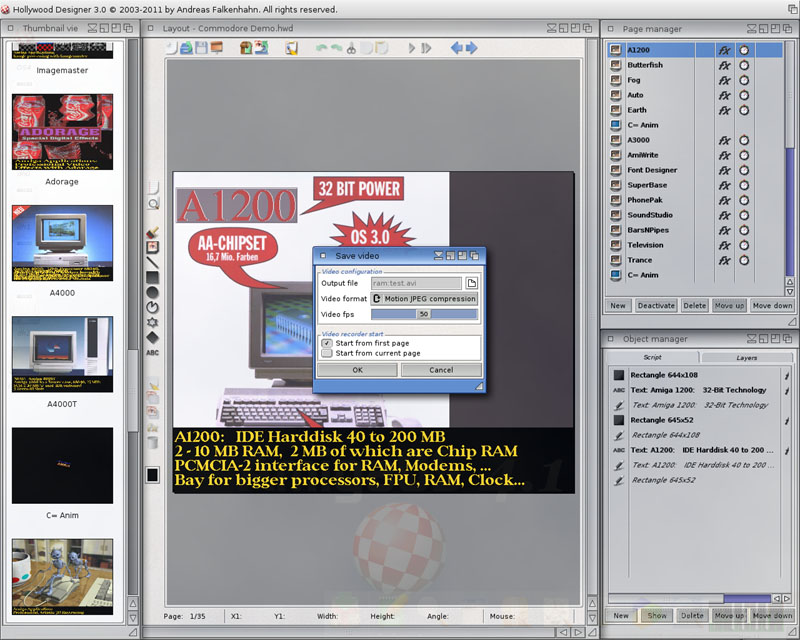Screen dimensions: 800x640
Task: Click the Page manager list scroll-down arrow
Action: tap(790, 291)
